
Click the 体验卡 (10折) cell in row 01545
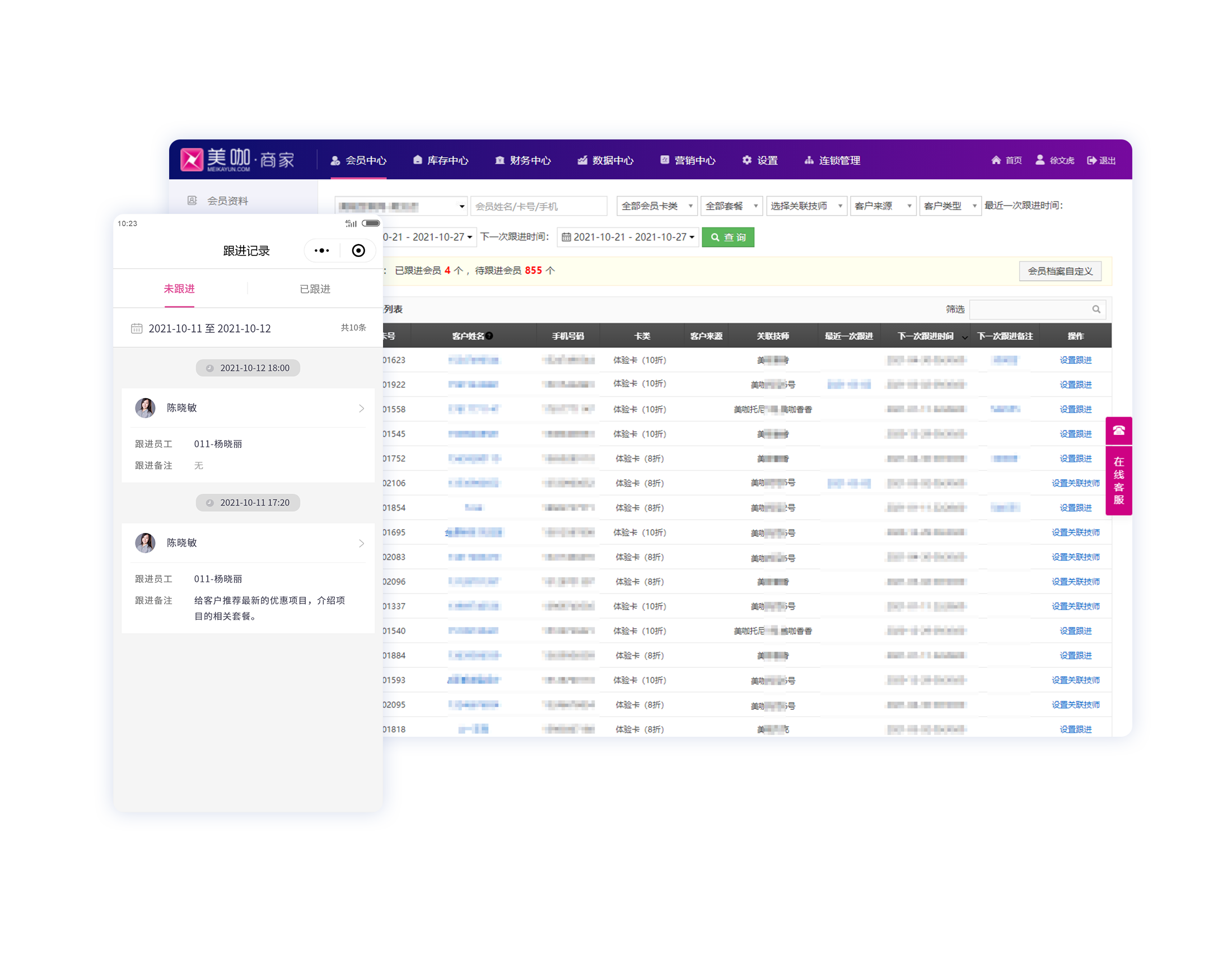[640, 434]
